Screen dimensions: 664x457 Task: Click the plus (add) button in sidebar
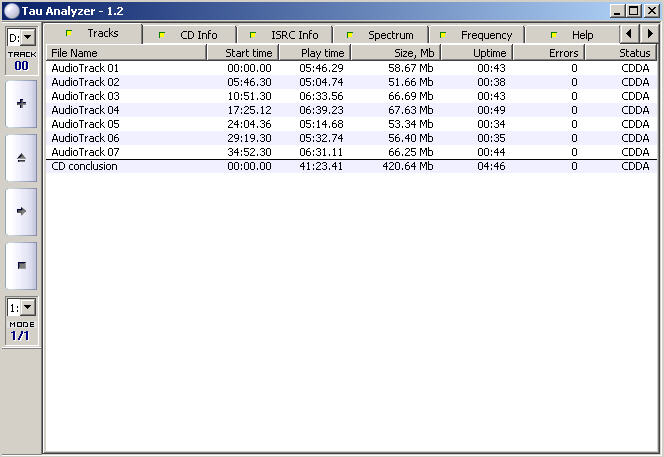pos(21,104)
